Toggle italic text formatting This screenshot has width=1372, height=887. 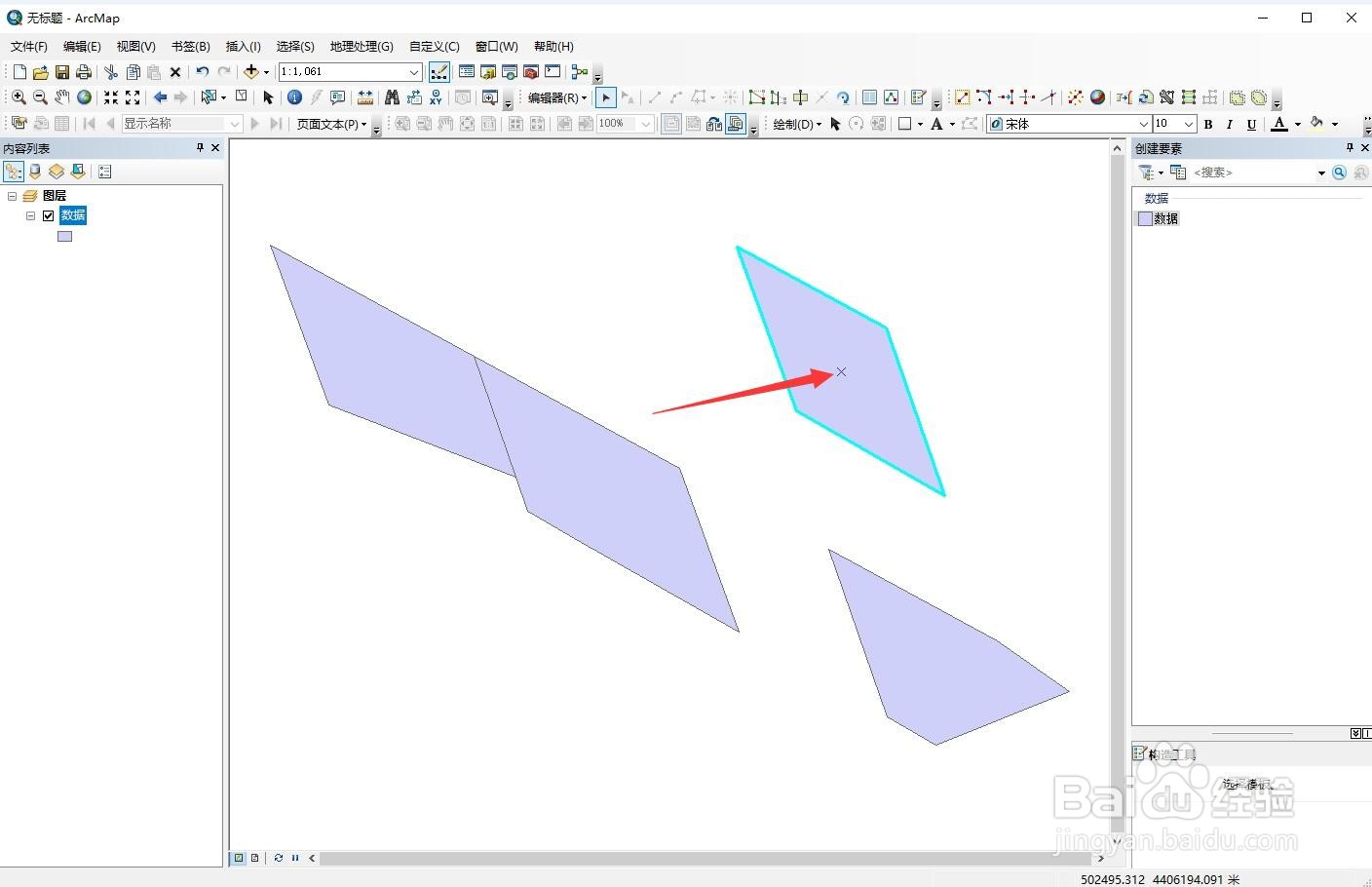tap(1230, 124)
